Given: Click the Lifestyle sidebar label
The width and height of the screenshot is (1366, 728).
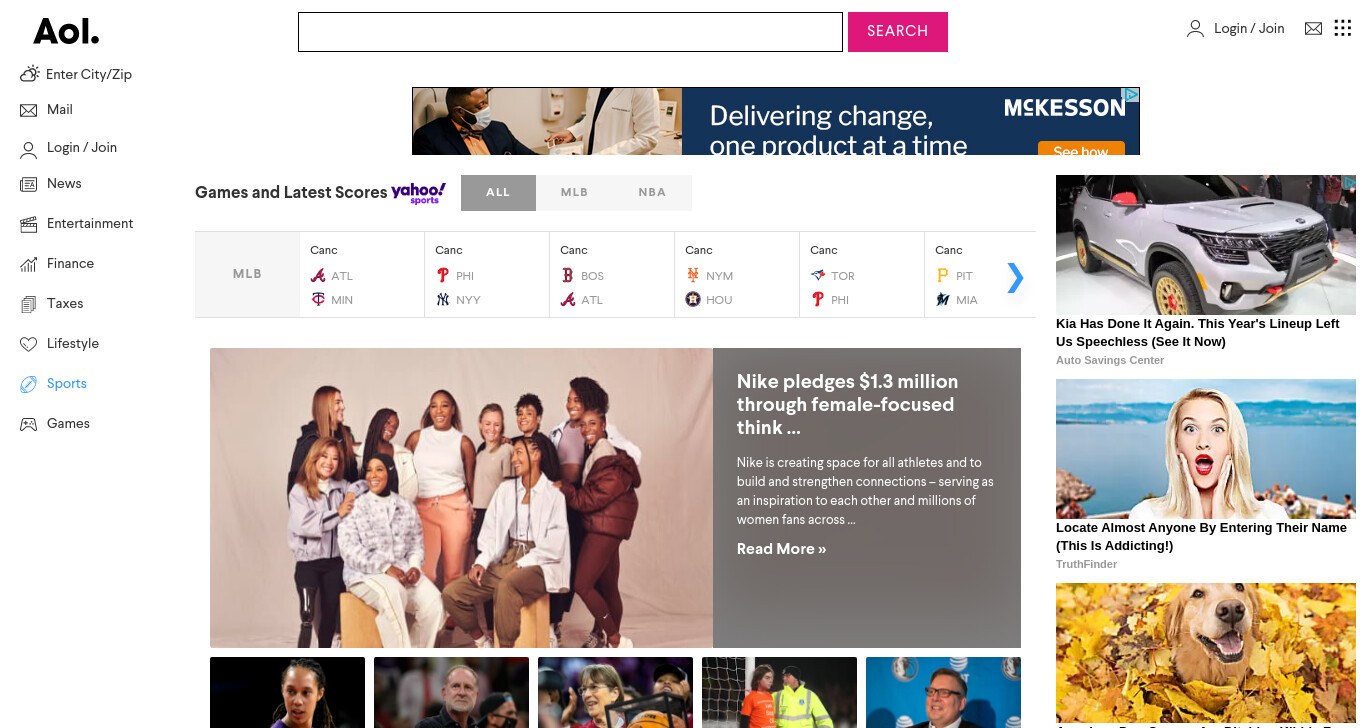Looking at the screenshot, I should pos(73,344).
